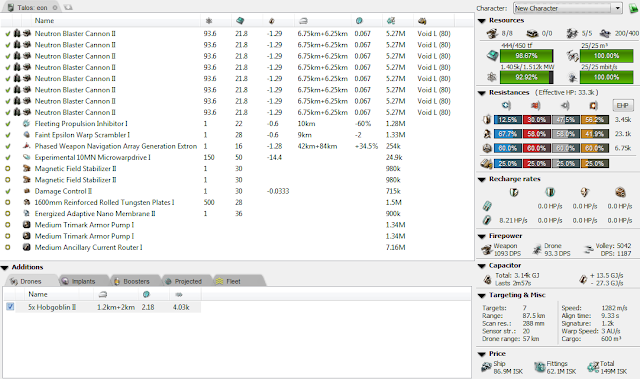The width and height of the screenshot is (640, 379).
Task: Open a new fit tab beside Talos
Action: (68, 7)
